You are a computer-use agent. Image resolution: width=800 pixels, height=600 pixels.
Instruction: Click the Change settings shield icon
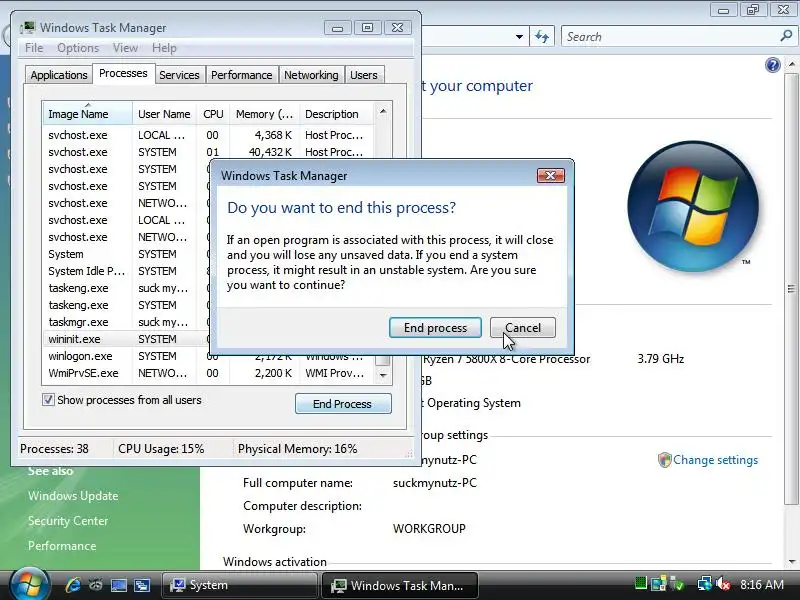[x=664, y=460]
